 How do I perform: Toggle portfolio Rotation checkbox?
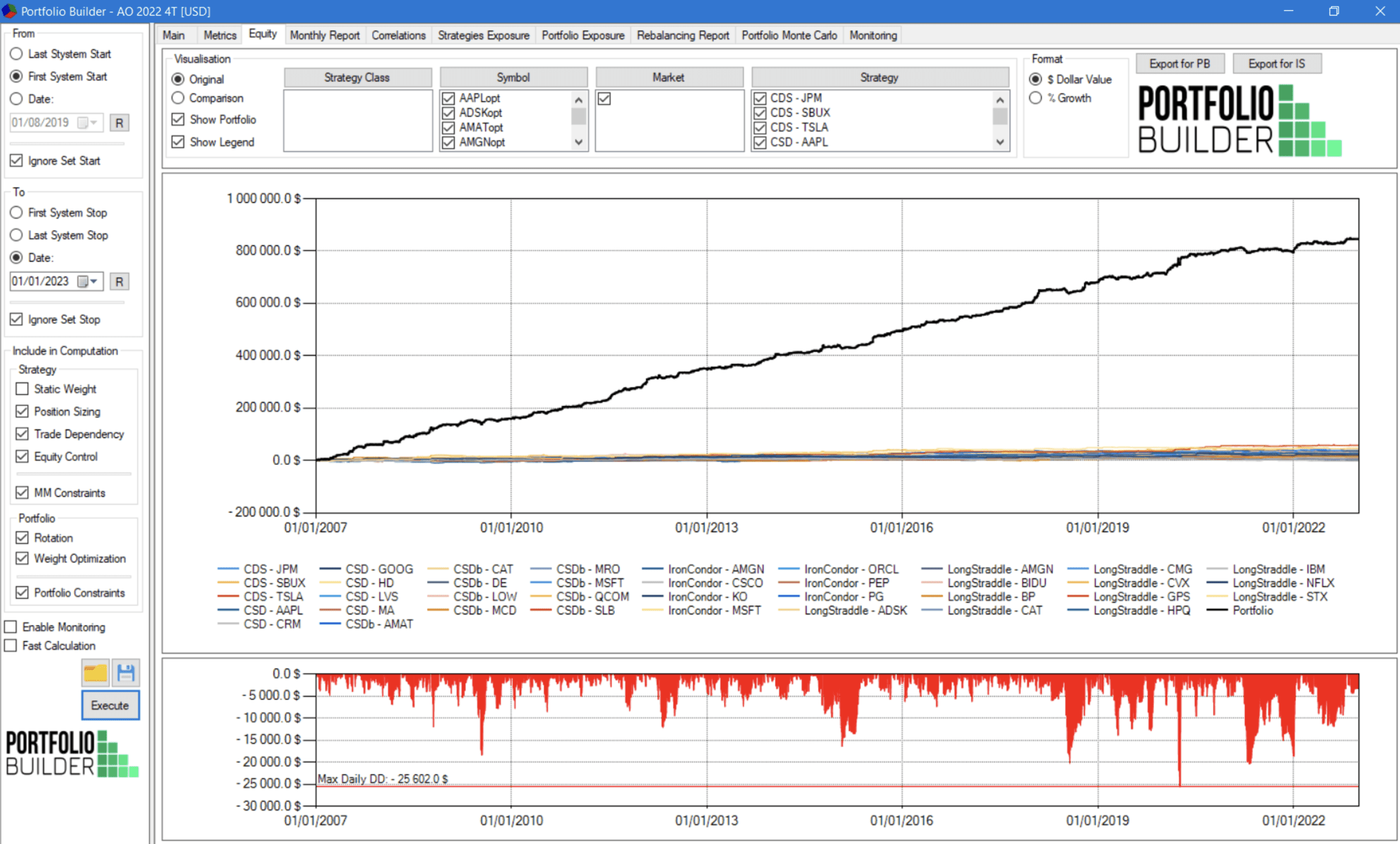coord(22,538)
